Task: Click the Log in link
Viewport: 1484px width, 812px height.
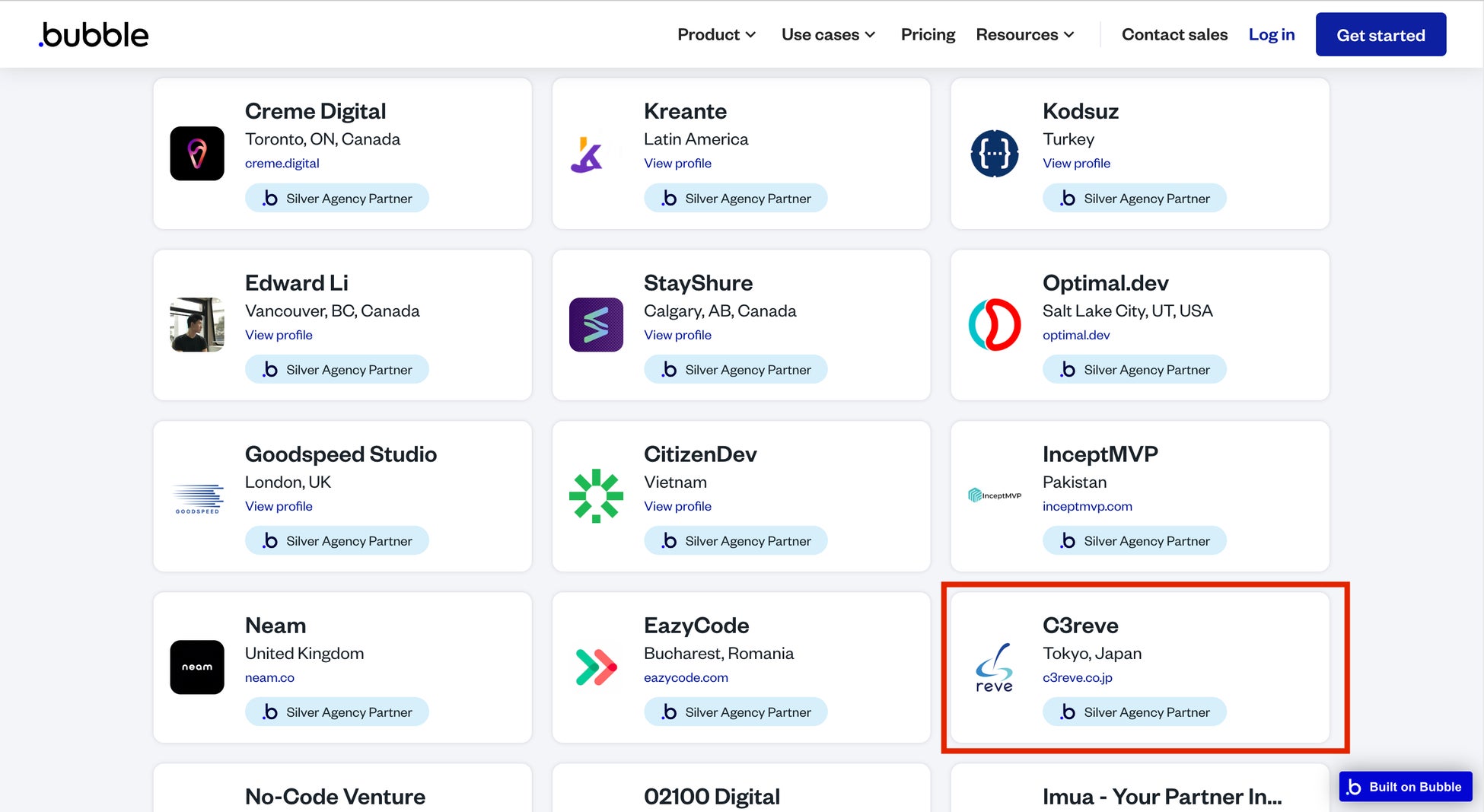Action: click(1271, 35)
